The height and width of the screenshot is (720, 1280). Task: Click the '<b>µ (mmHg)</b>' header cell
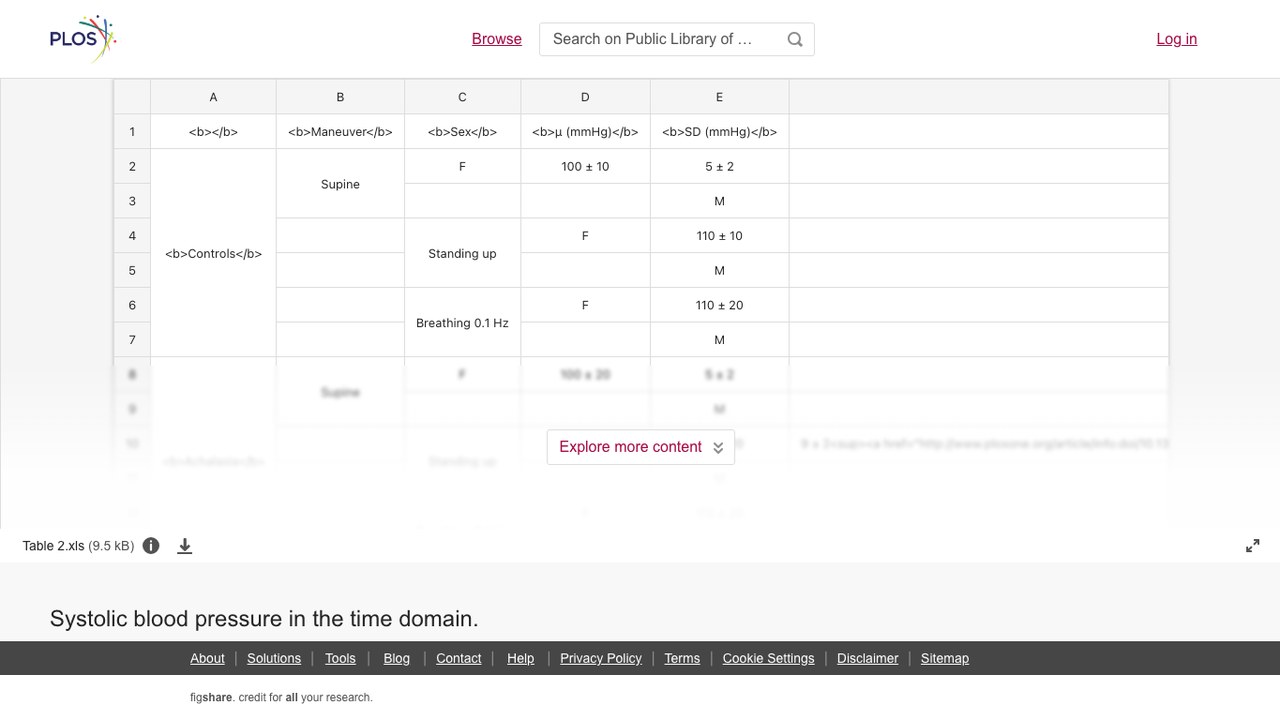[585, 132]
